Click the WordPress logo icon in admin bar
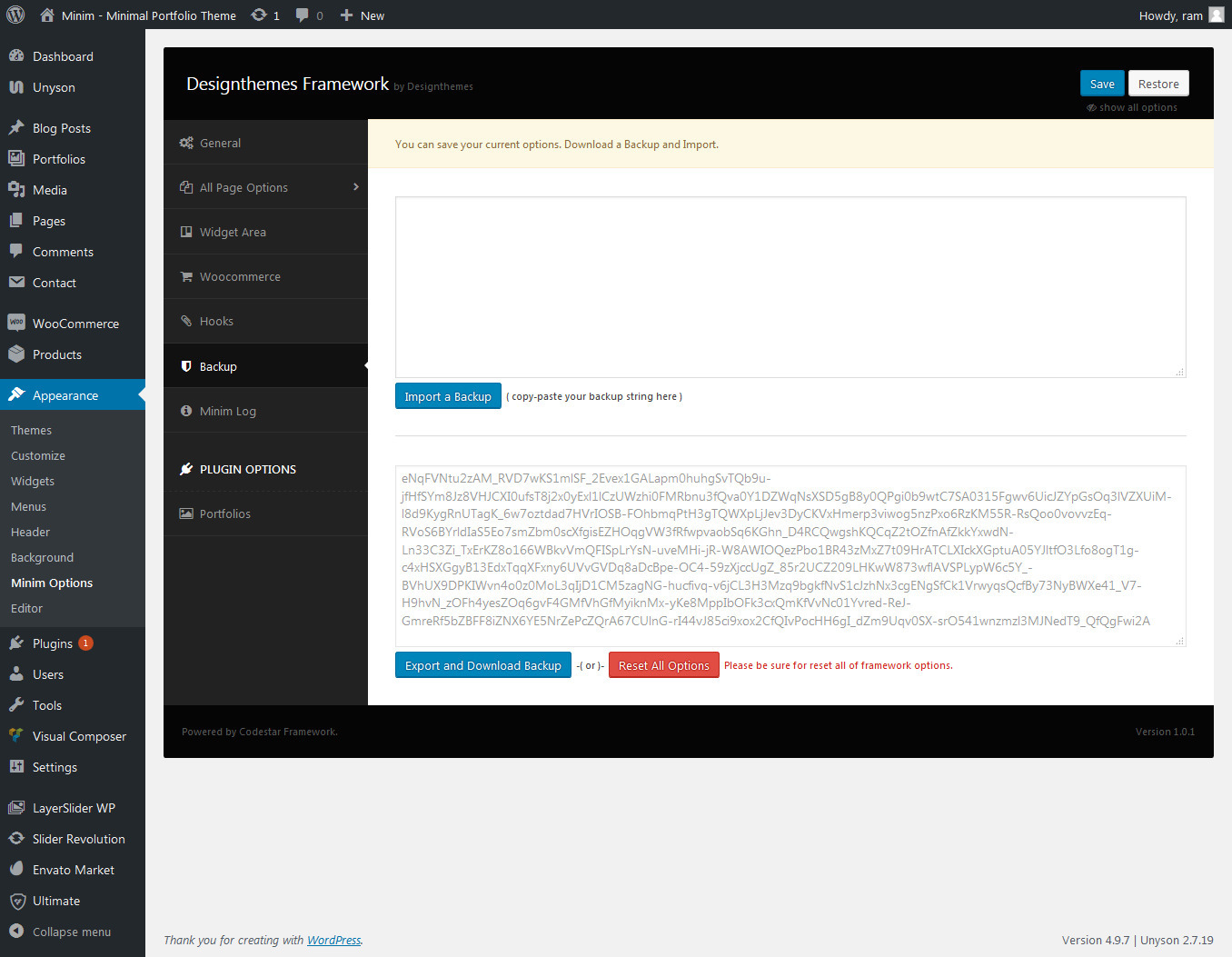The image size is (1232, 957). (x=15, y=15)
